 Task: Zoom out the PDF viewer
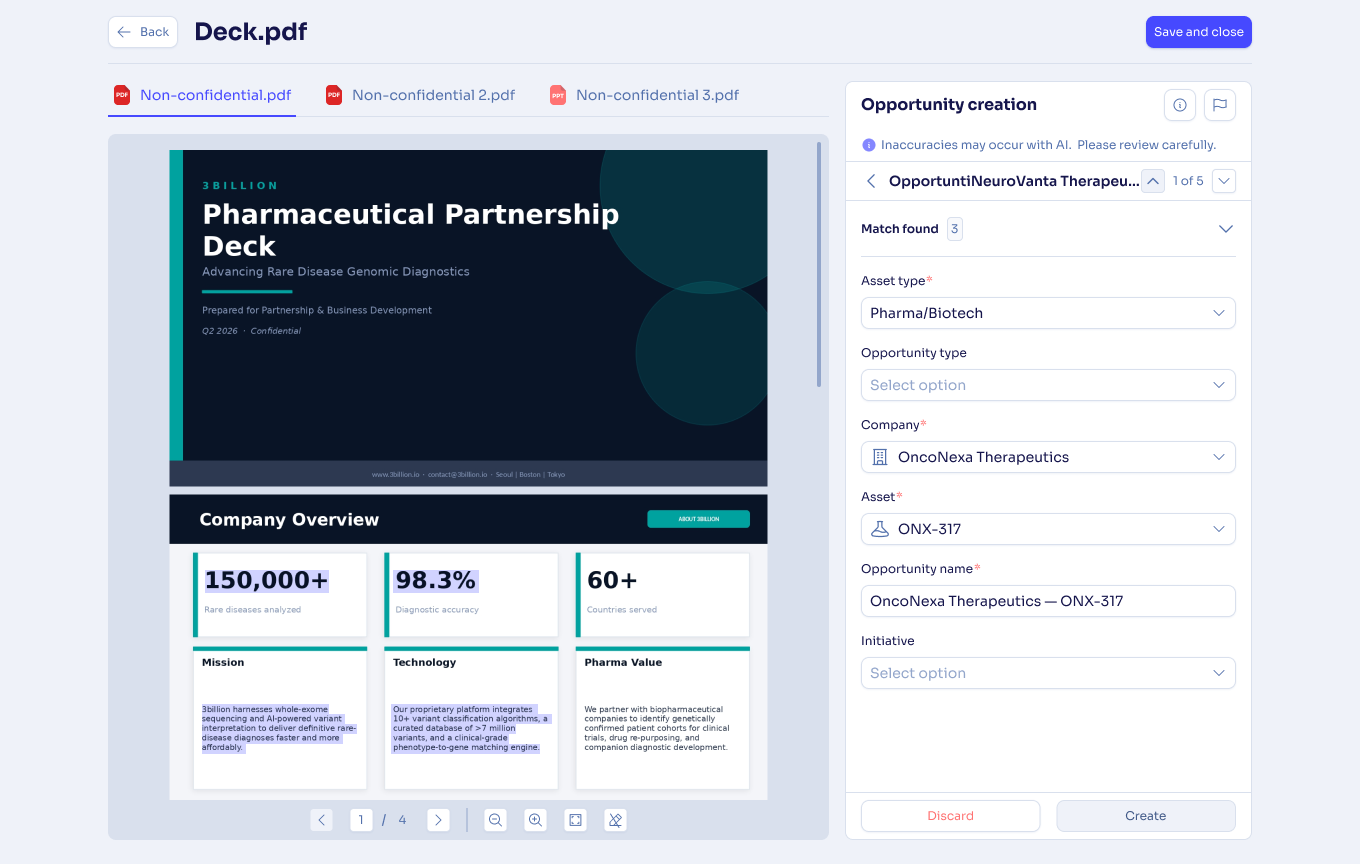[x=495, y=820]
